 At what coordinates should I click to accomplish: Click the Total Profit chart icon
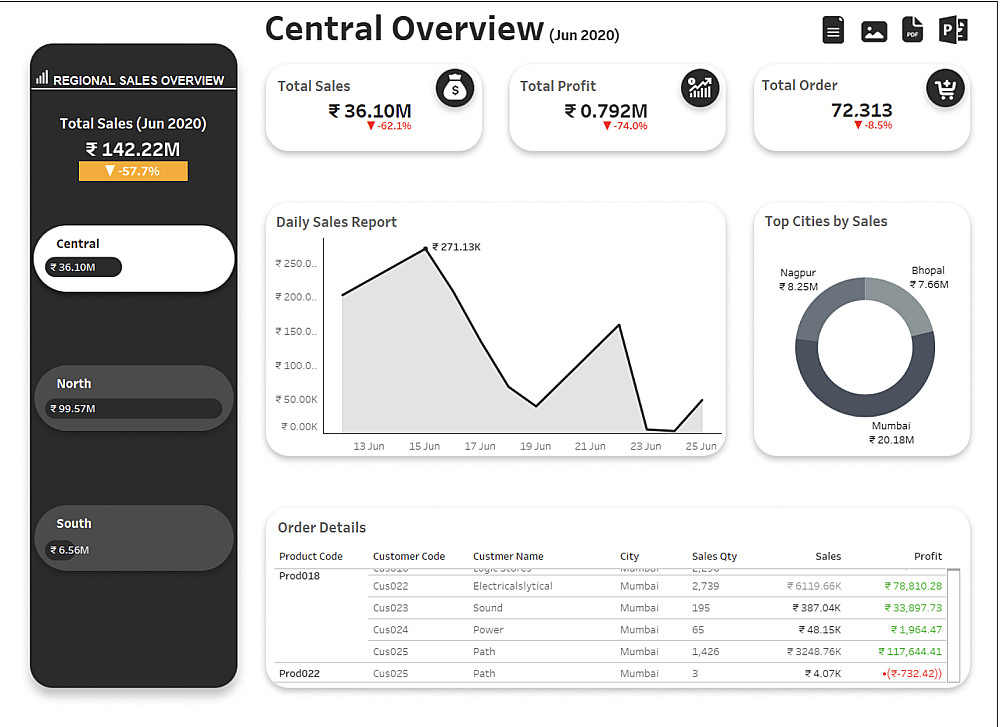pos(700,88)
